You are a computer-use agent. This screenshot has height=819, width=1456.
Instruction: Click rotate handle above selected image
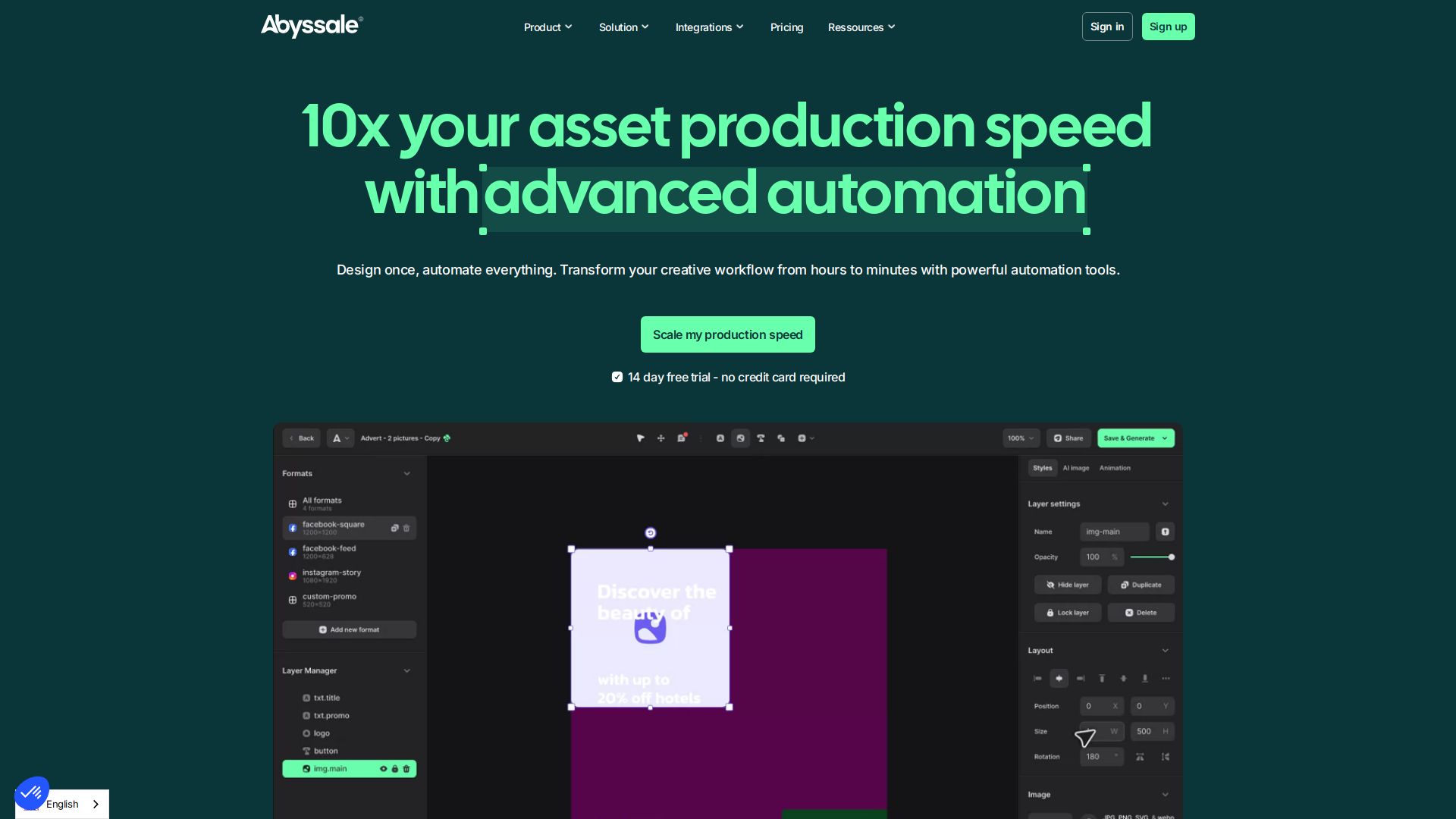click(x=651, y=533)
